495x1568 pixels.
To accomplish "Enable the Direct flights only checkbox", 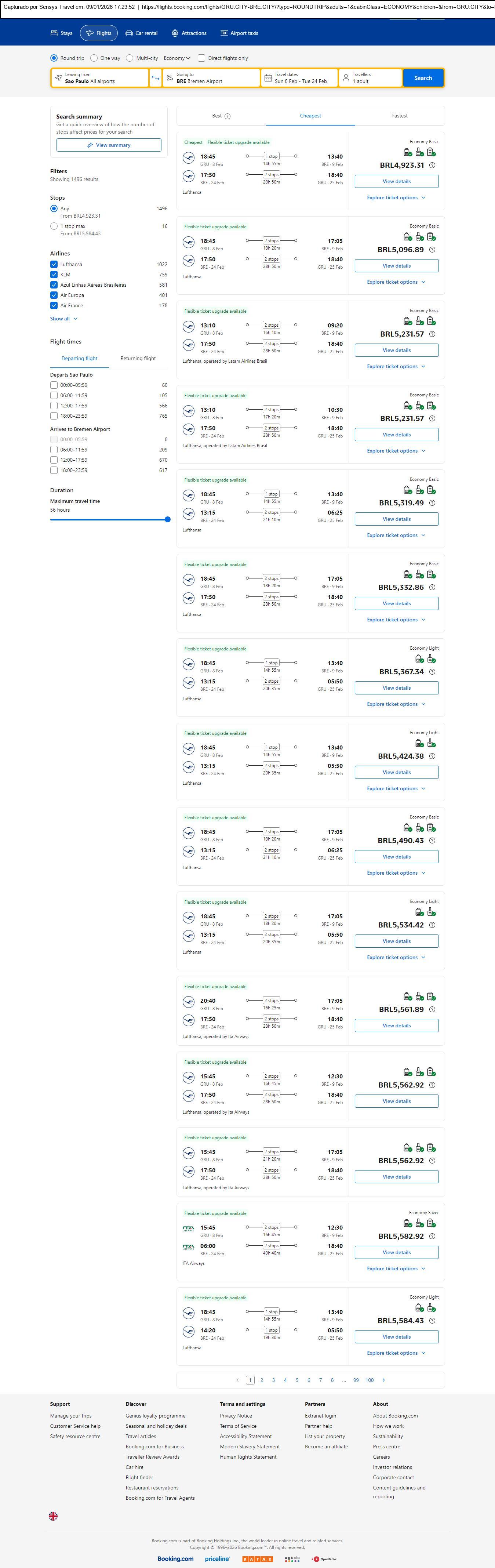I will (x=201, y=58).
